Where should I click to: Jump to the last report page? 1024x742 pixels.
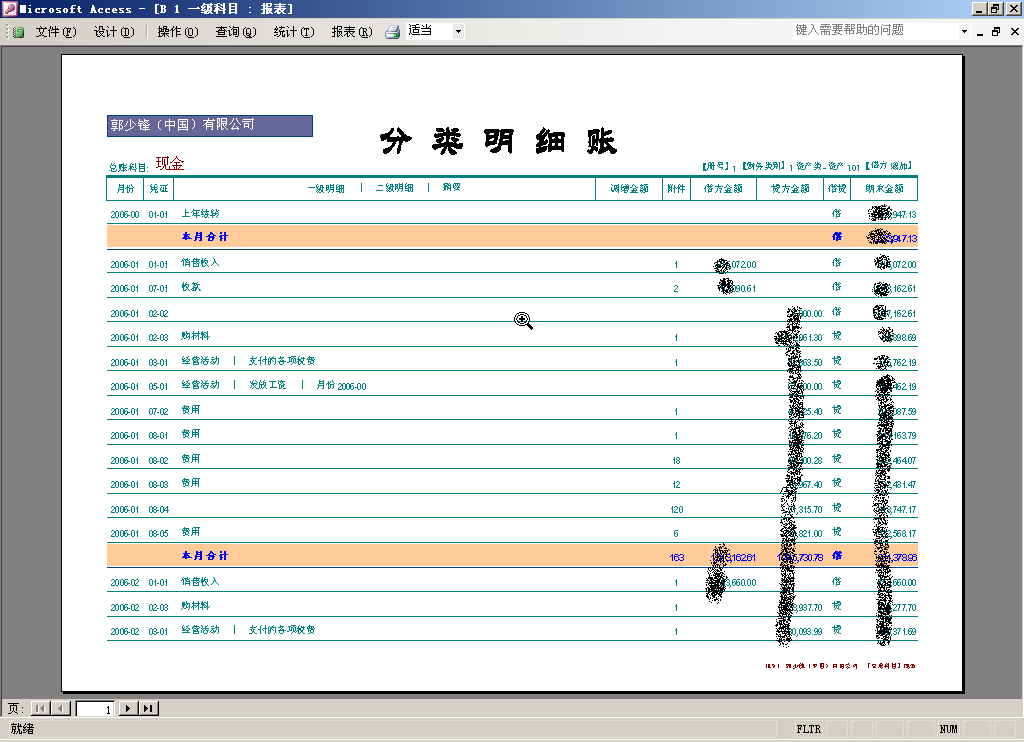pos(148,708)
